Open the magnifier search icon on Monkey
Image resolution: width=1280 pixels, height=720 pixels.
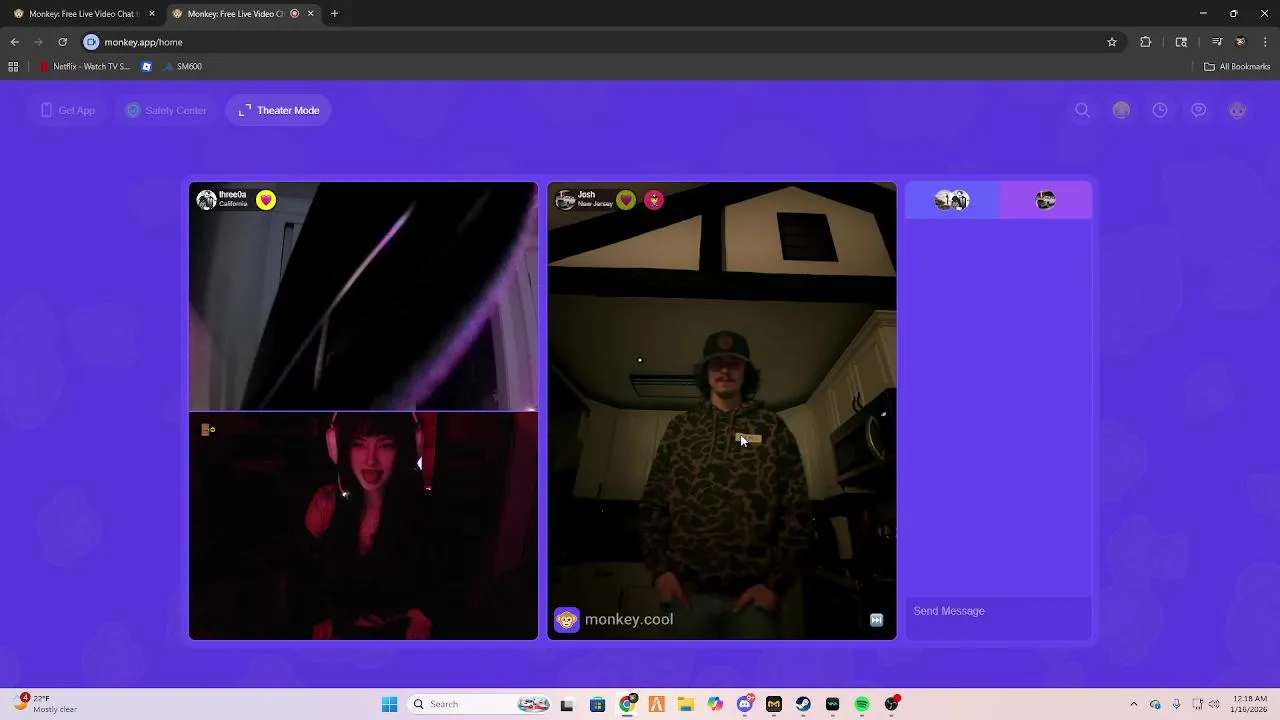pos(1082,110)
